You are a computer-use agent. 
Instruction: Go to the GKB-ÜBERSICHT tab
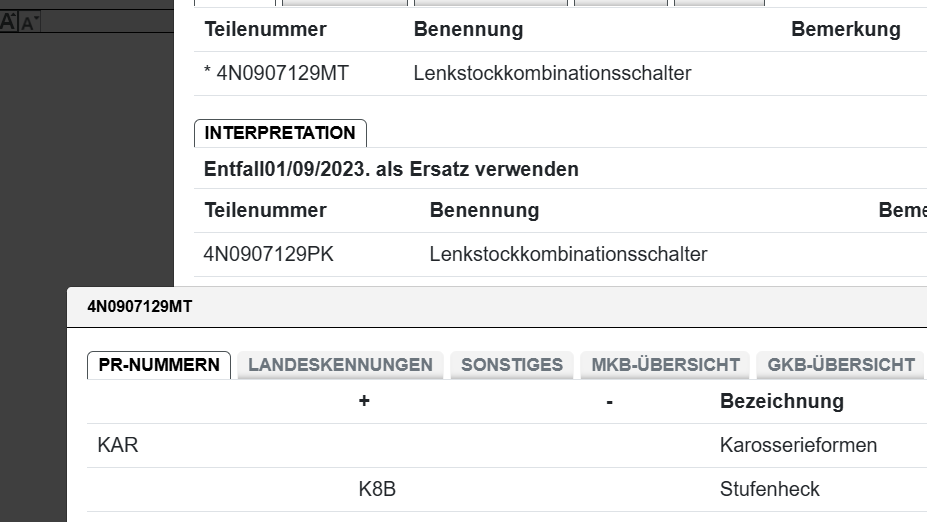coord(840,365)
